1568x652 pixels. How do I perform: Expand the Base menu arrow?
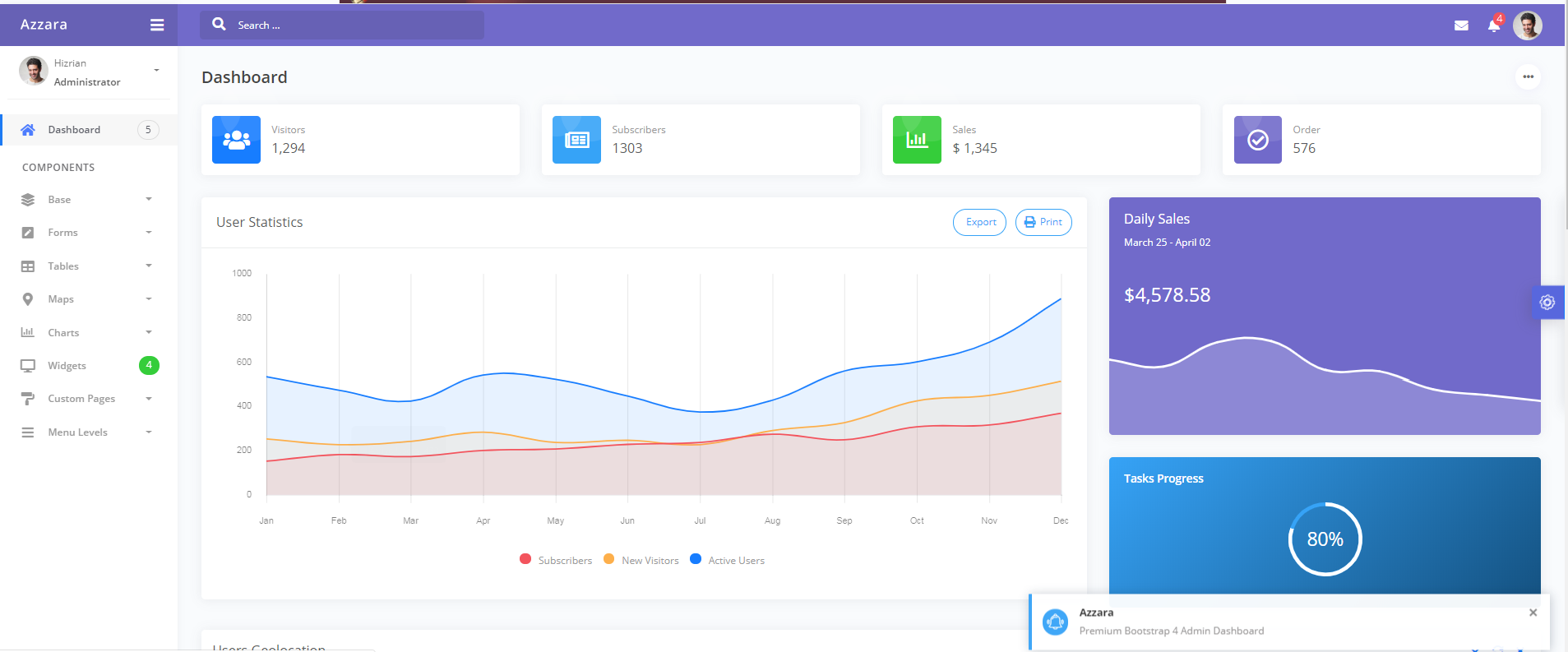[149, 199]
